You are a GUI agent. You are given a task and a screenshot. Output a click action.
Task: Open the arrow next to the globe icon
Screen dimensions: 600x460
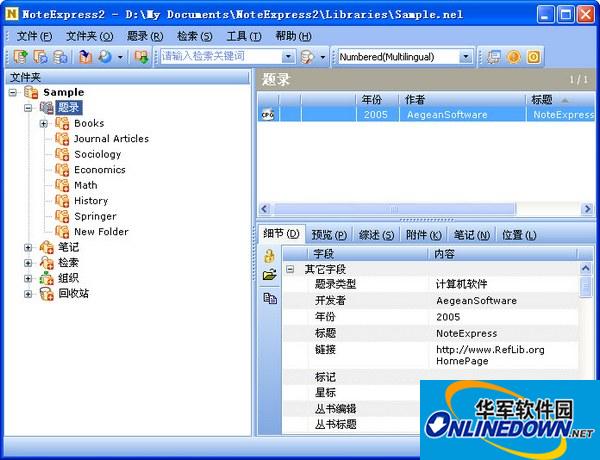120,57
